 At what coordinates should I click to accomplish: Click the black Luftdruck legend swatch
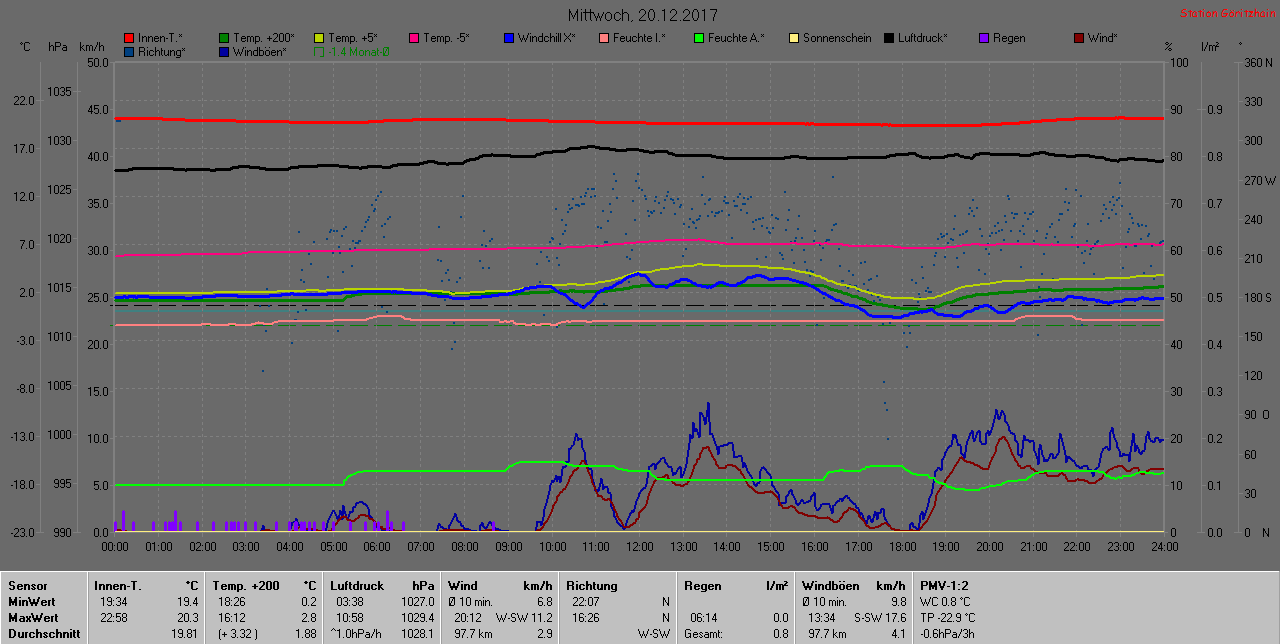(889, 38)
